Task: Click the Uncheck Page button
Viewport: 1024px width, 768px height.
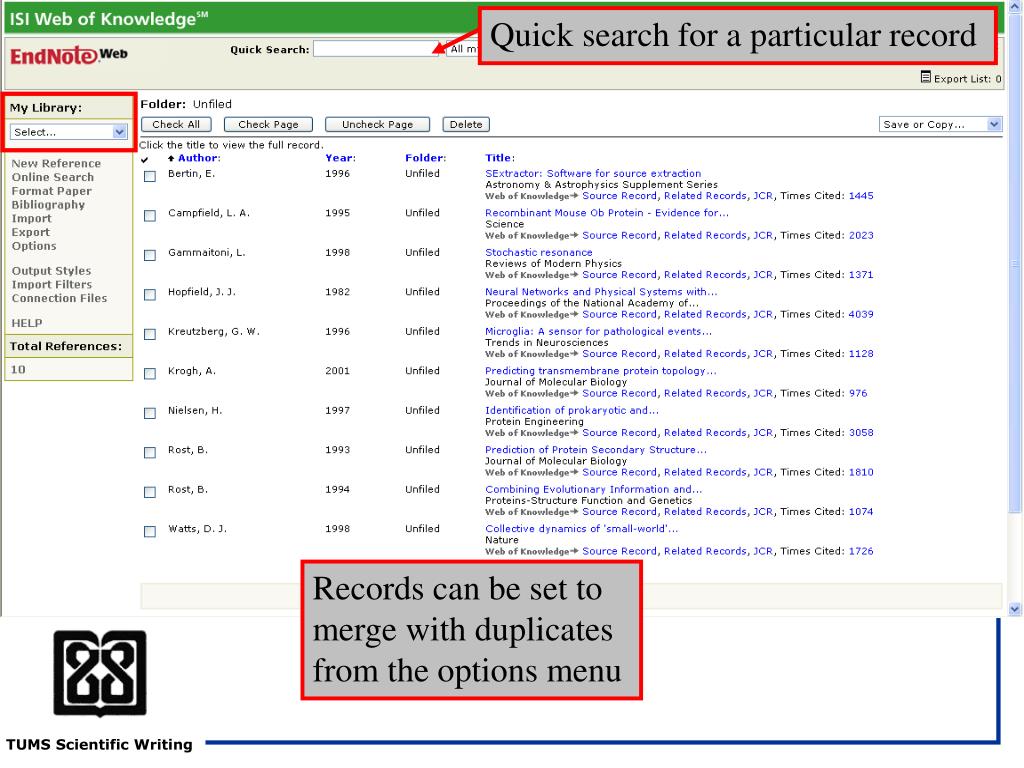Action: (377, 124)
